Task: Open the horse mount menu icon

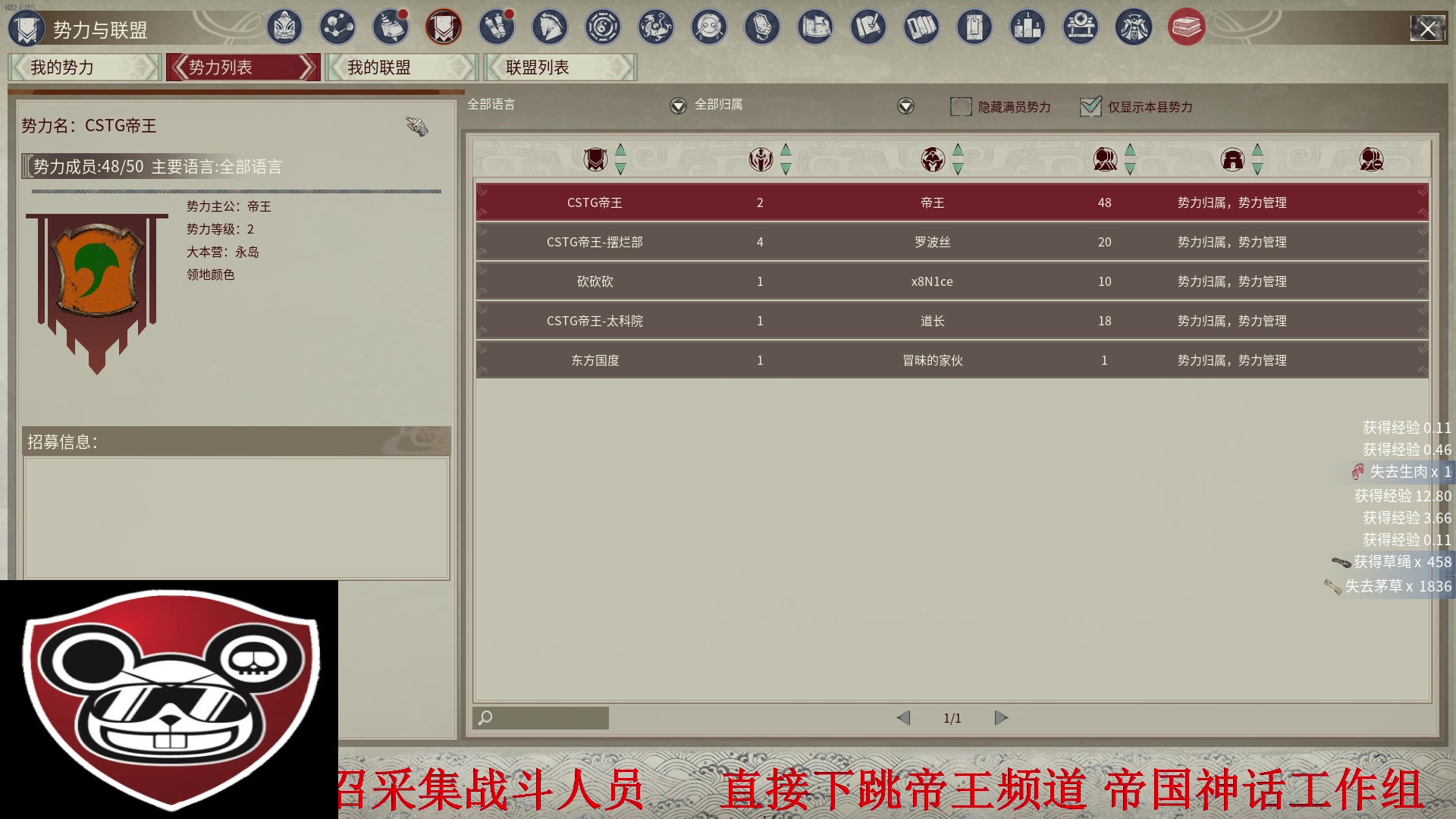Action: [550, 28]
